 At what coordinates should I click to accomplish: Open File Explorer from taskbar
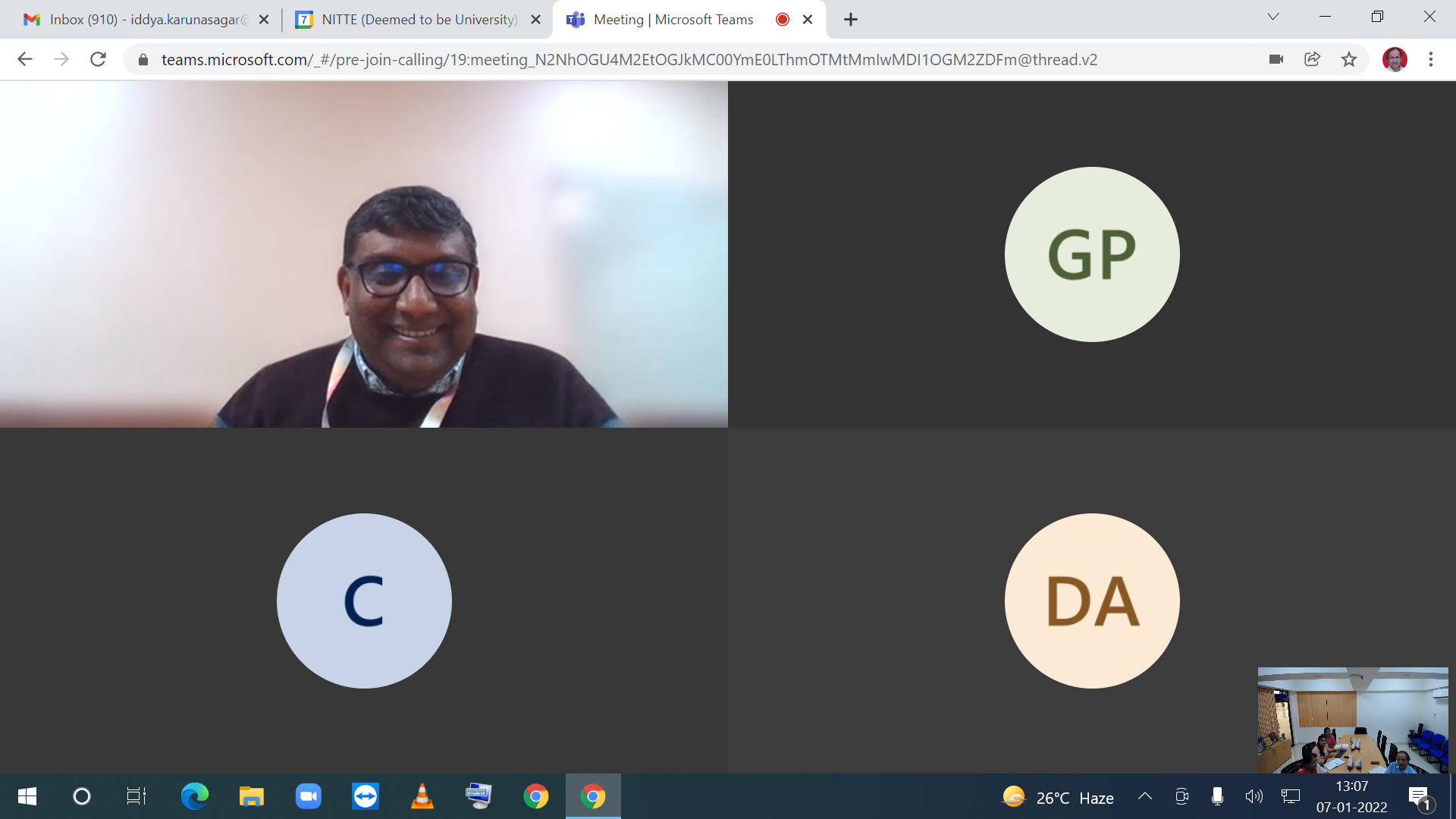[251, 796]
